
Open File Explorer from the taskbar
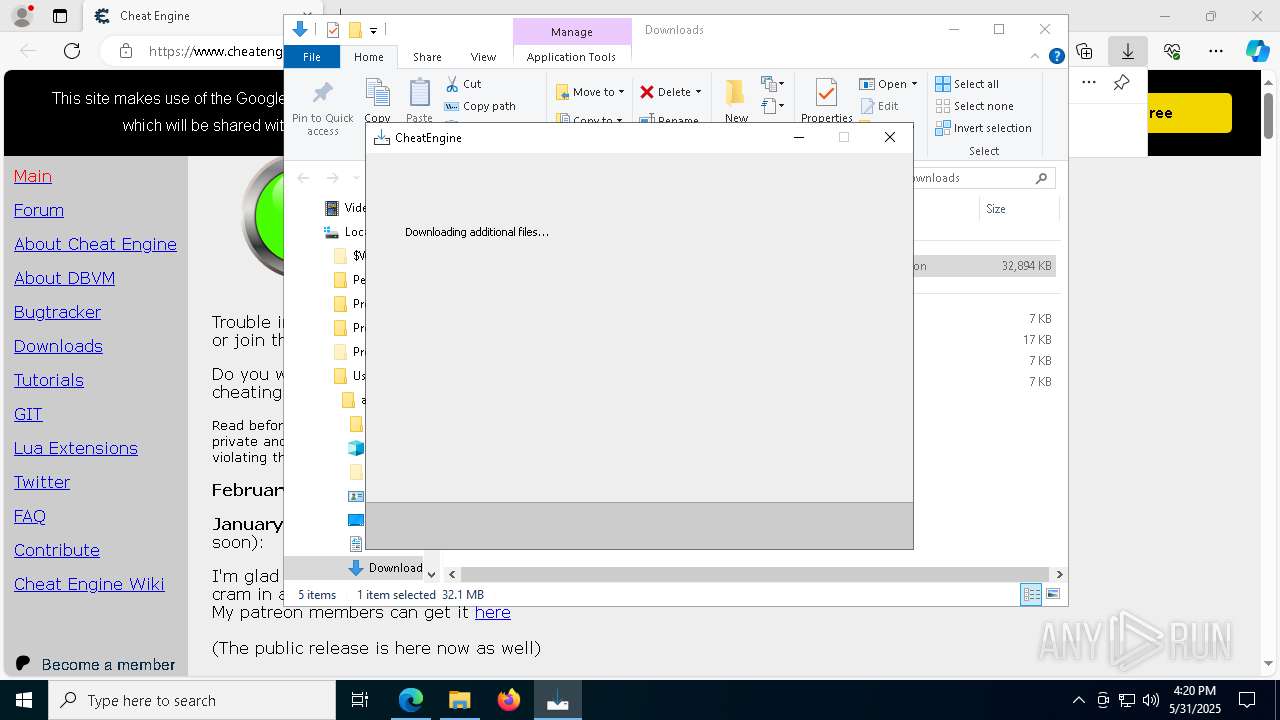point(459,700)
